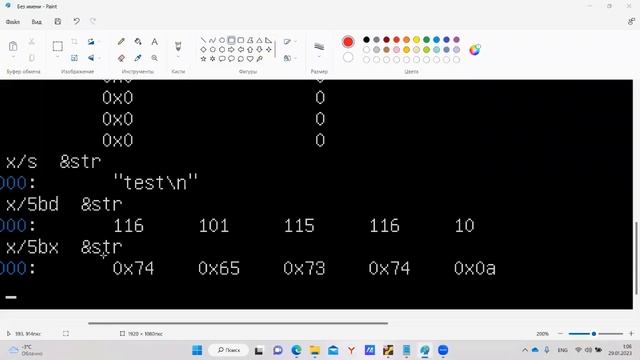Open the Edit colors wheel
Screen dimensions: 640x360
tap(475, 50)
